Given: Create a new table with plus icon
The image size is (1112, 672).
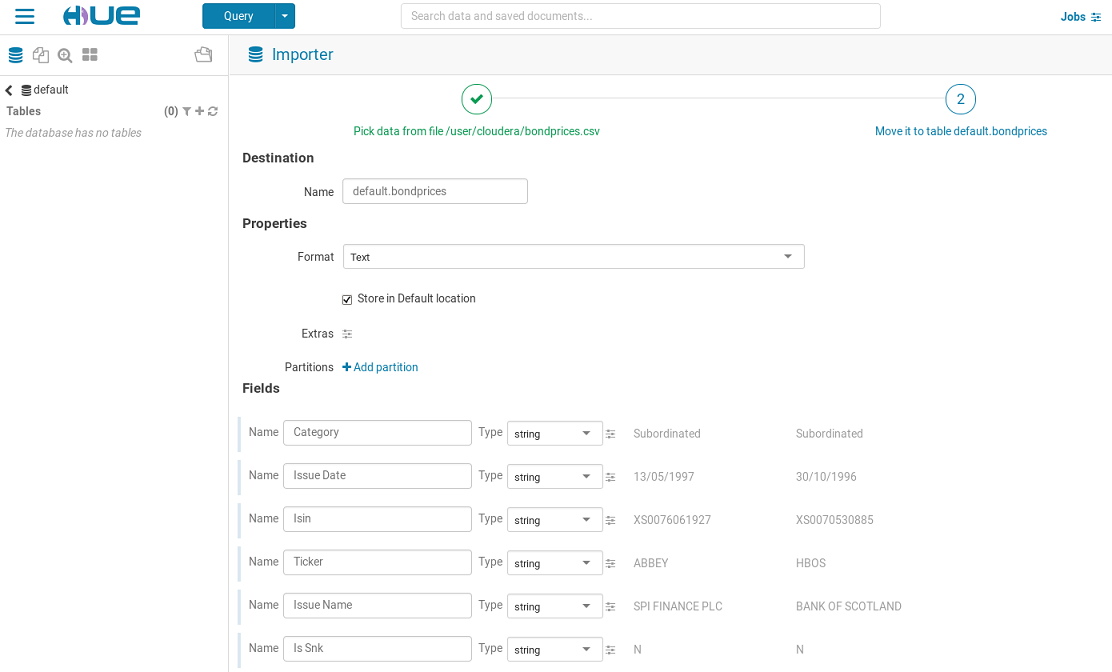Looking at the screenshot, I should (200, 111).
